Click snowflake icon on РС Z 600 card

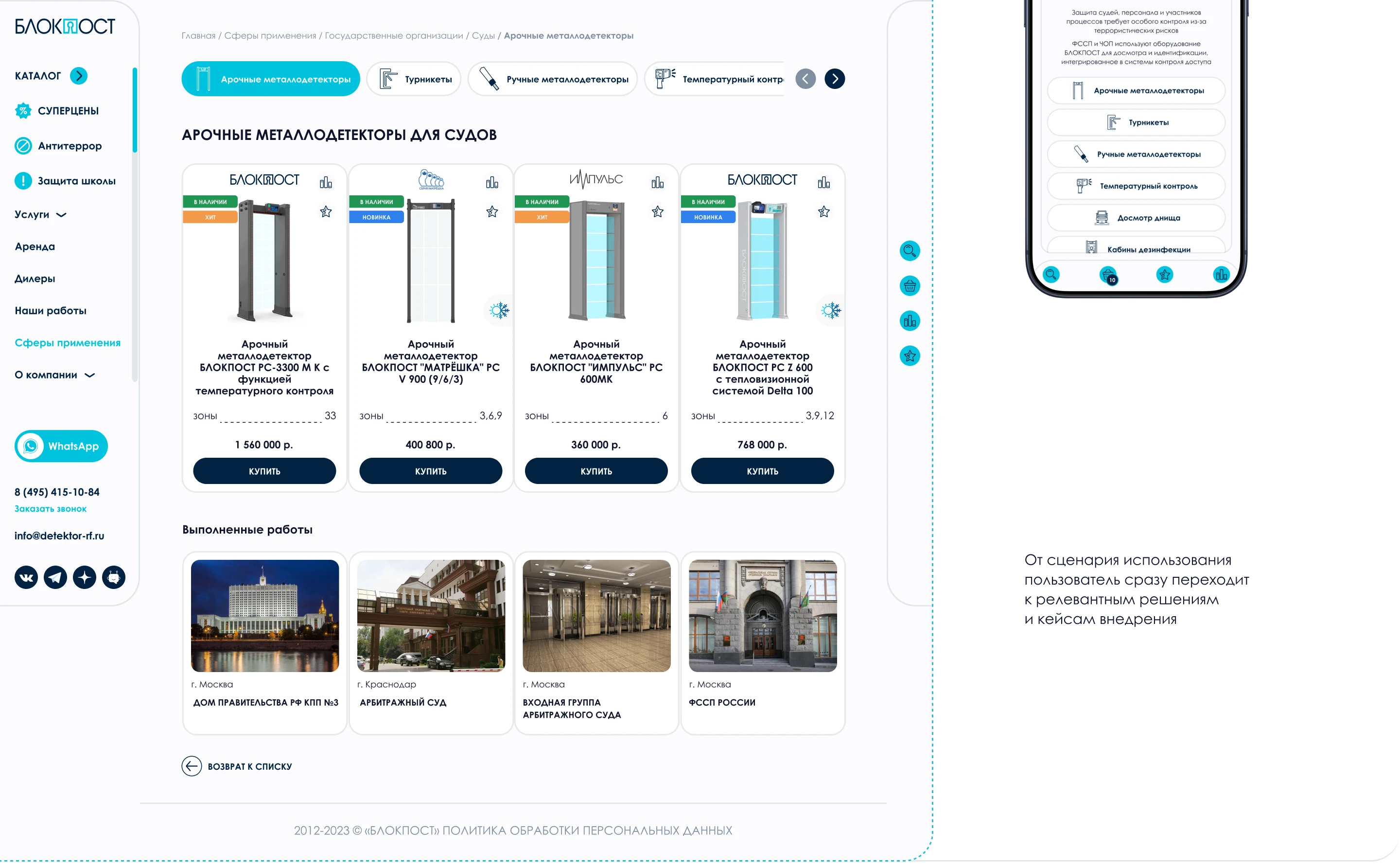pyautogui.click(x=831, y=311)
